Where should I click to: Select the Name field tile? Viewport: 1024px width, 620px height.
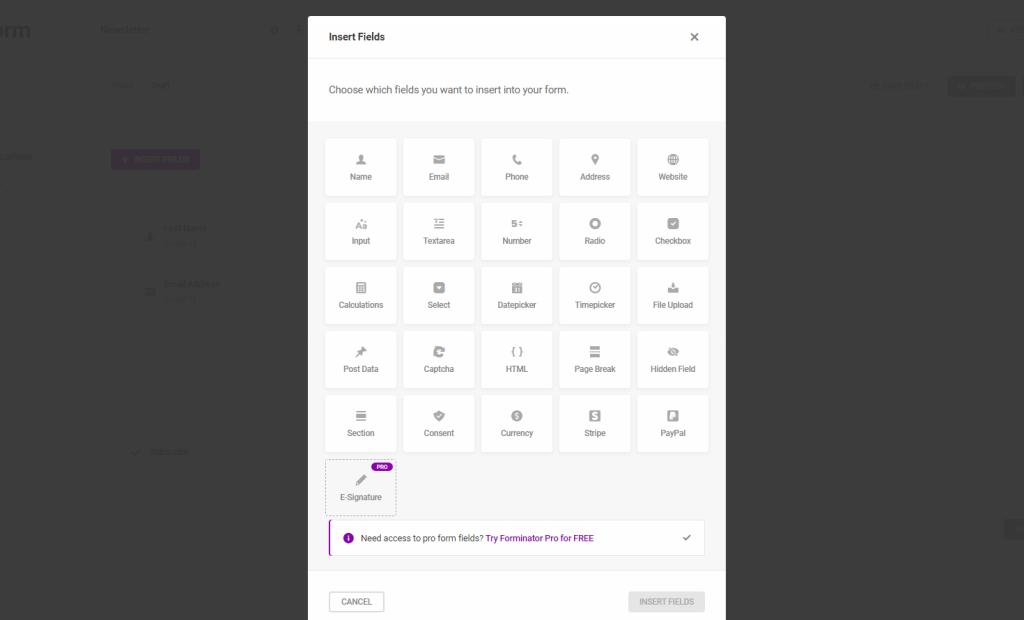tap(360, 167)
